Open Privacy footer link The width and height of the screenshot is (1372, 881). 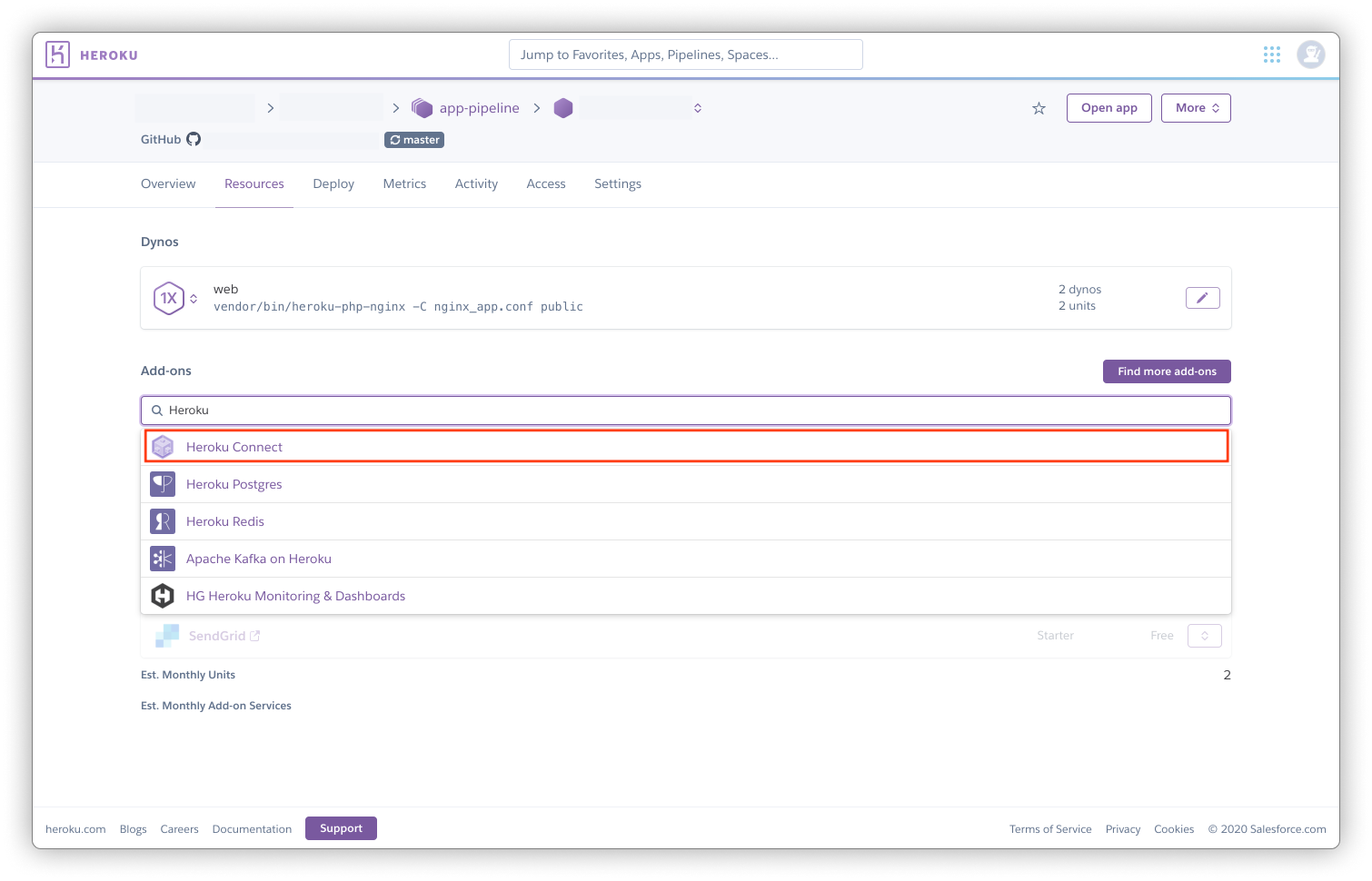pyautogui.click(x=1123, y=829)
